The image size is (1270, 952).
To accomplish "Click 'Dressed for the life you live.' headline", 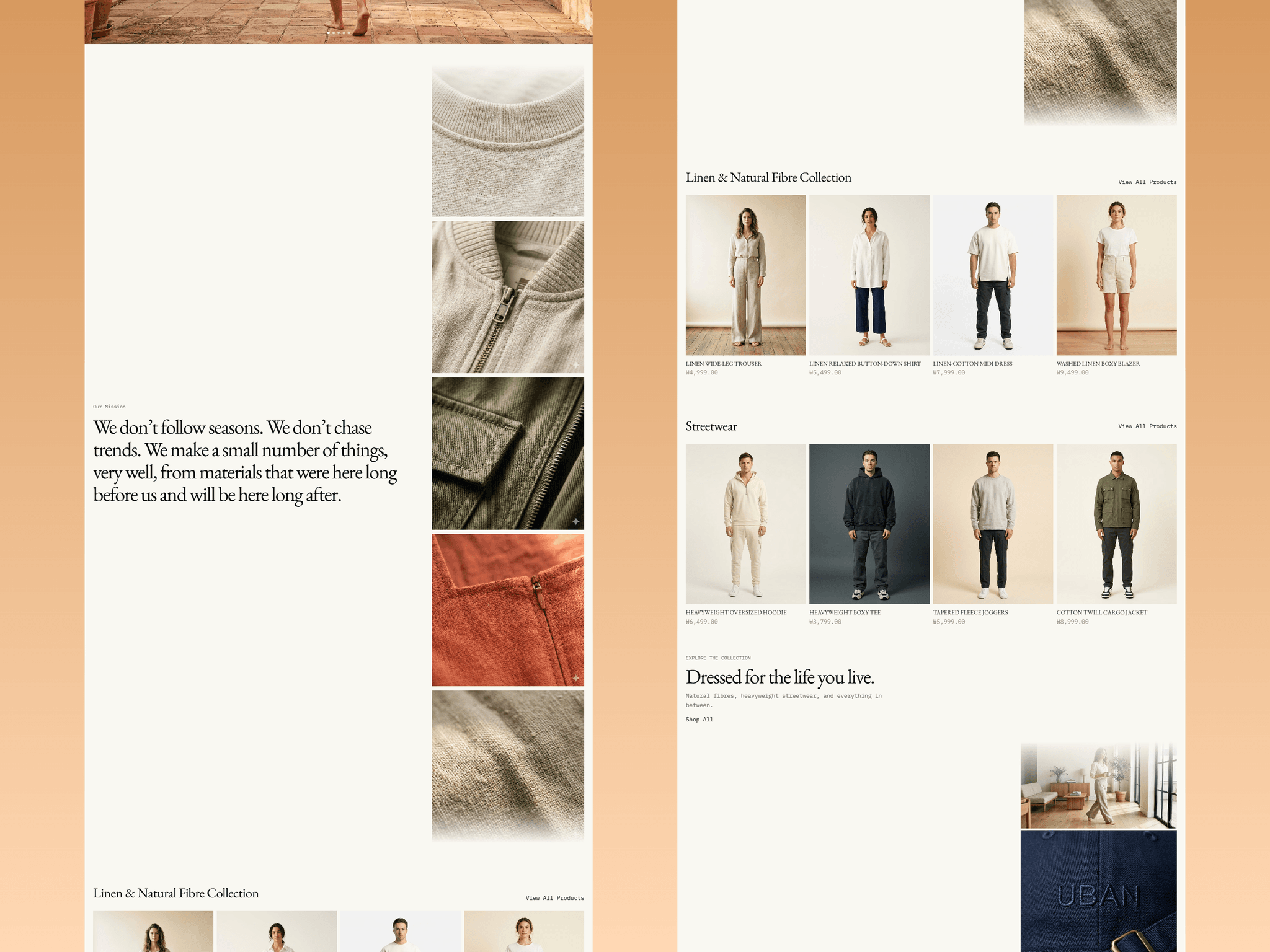I will tap(779, 677).
